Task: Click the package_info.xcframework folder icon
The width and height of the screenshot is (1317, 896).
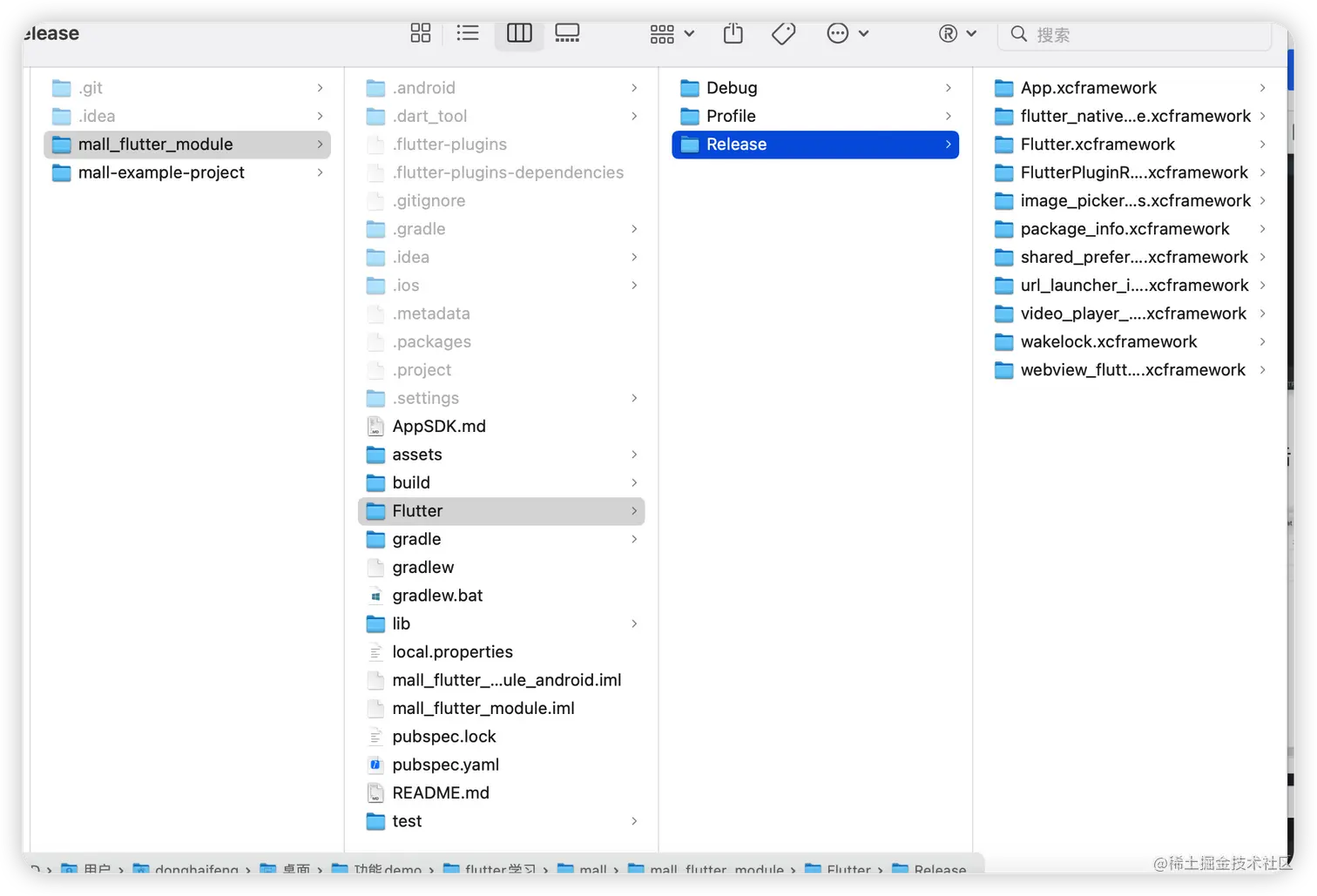Action: 1004,229
